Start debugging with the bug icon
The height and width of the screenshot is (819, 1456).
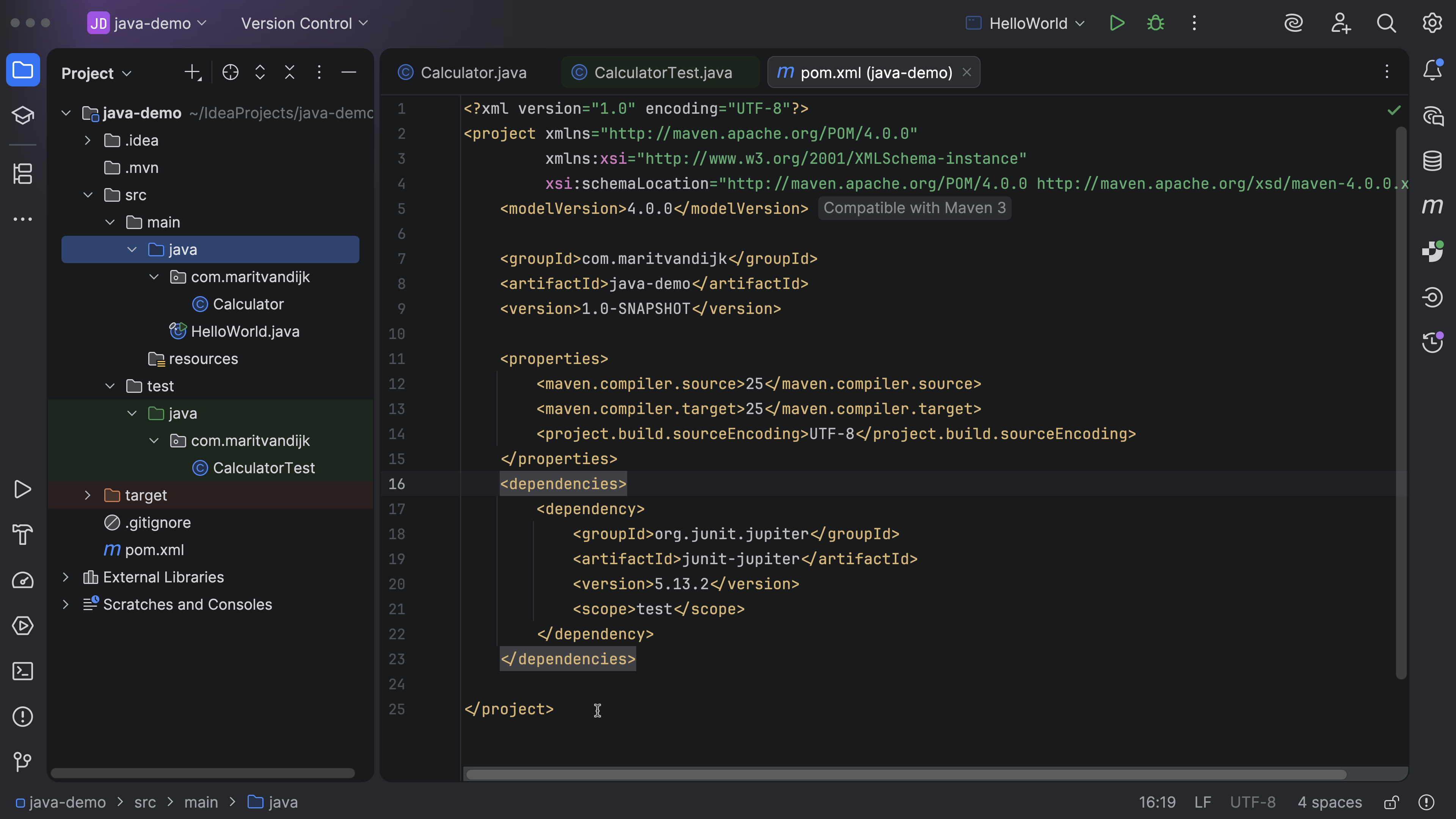coord(1155,23)
